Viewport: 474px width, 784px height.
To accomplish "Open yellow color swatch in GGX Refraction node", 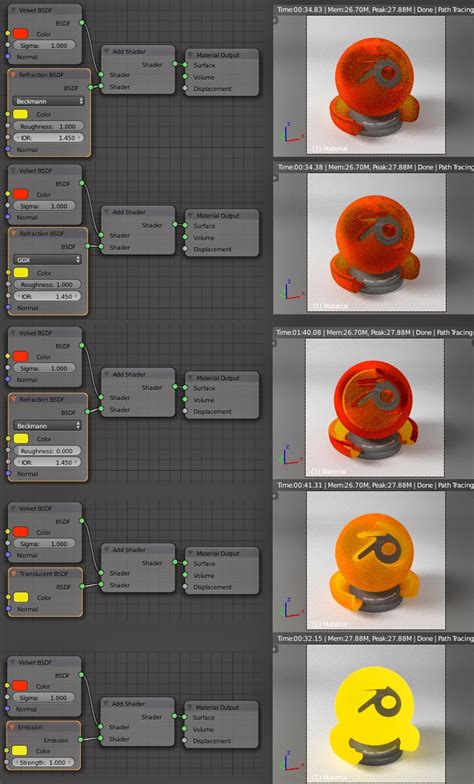I will point(20,273).
